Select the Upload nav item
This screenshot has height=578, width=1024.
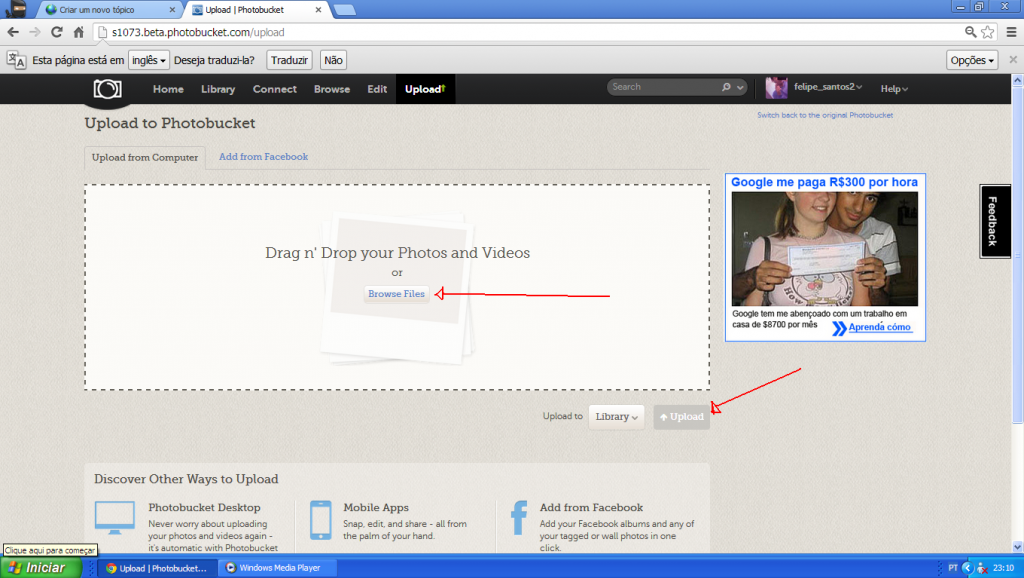(425, 89)
